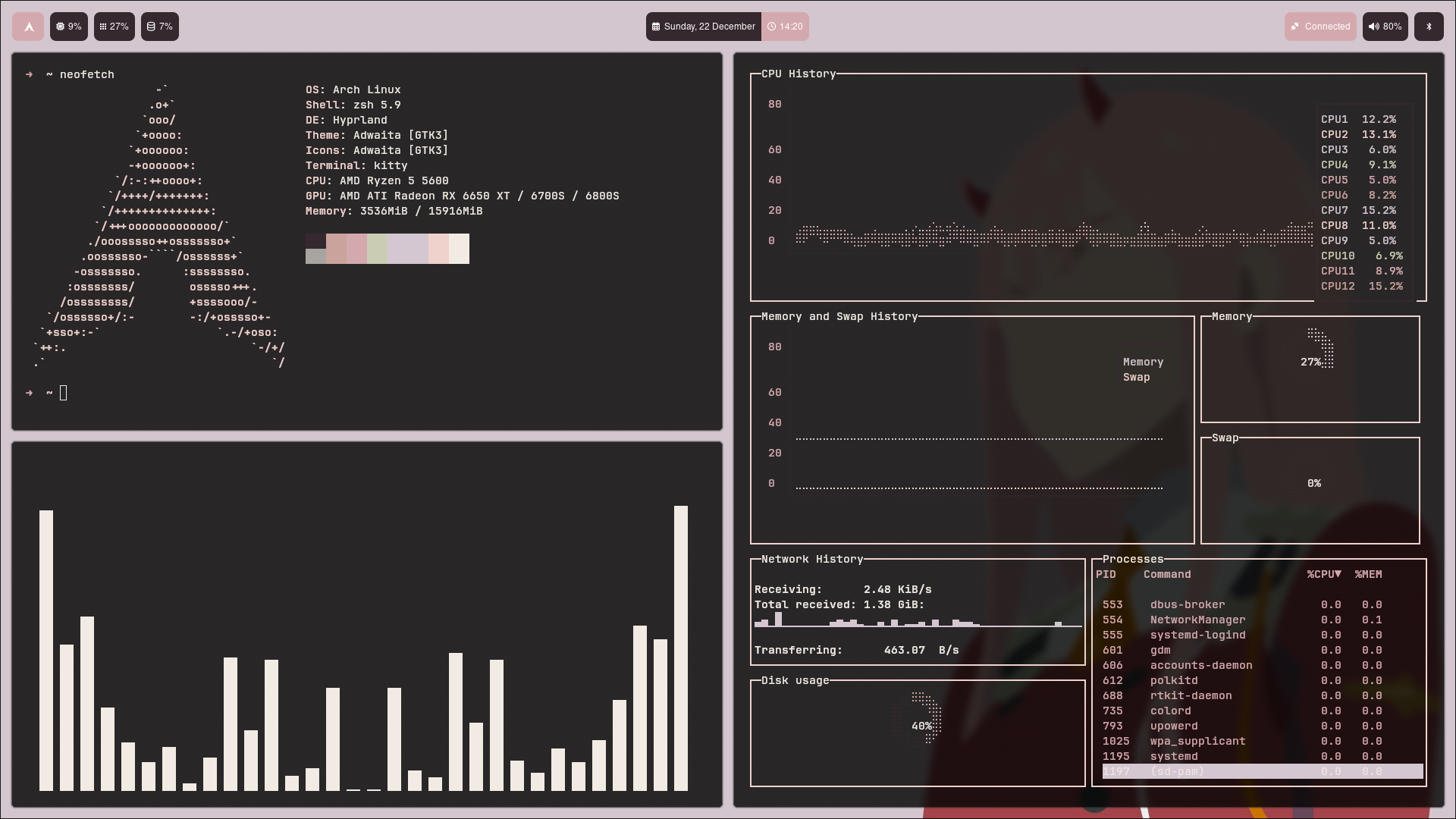Click the Disk usage panel title
1456x819 pixels.
[x=795, y=681]
